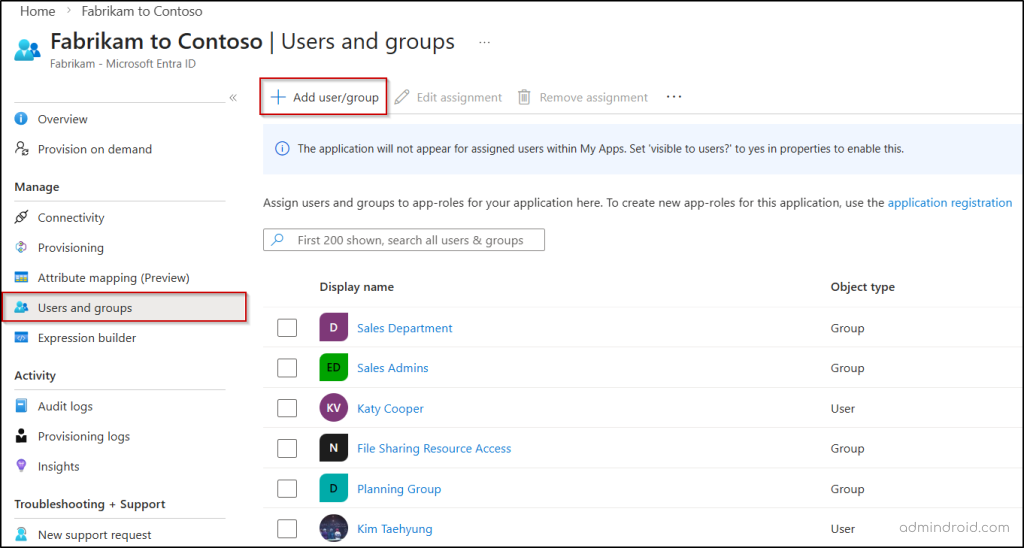The image size is (1024, 548).
Task: Click the Kim Taehyung profile photo
Action: (x=333, y=528)
